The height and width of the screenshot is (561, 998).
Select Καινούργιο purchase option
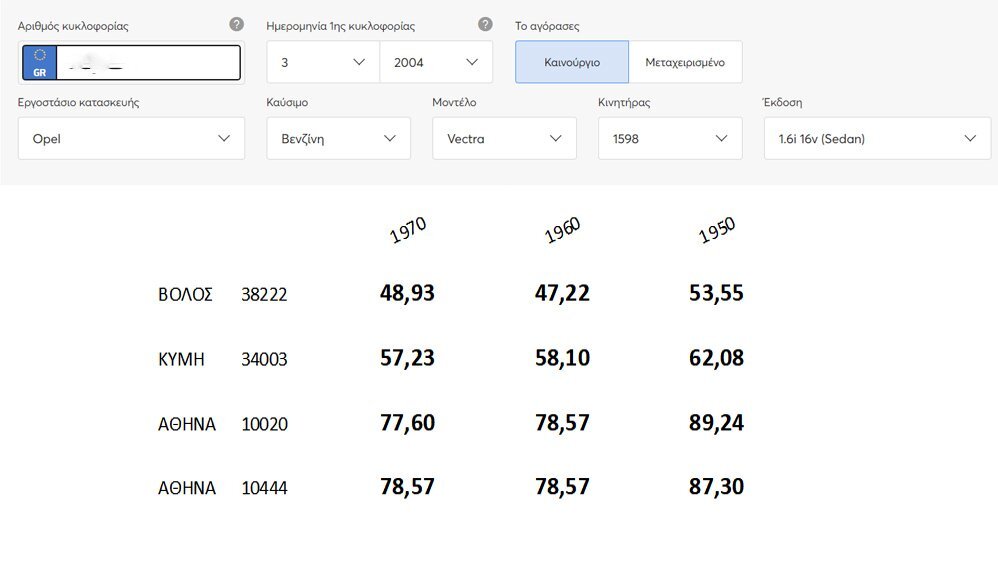tap(572, 62)
